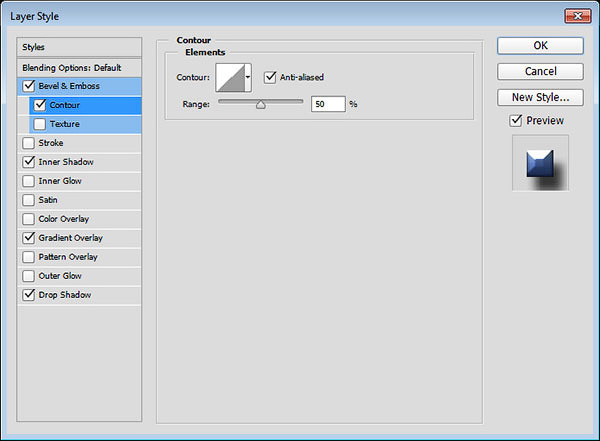
Task: Select the Stroke label
Action: point(51,143)
